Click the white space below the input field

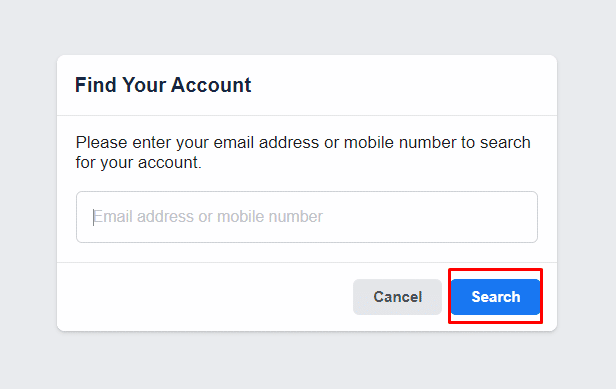pos(307,252)
